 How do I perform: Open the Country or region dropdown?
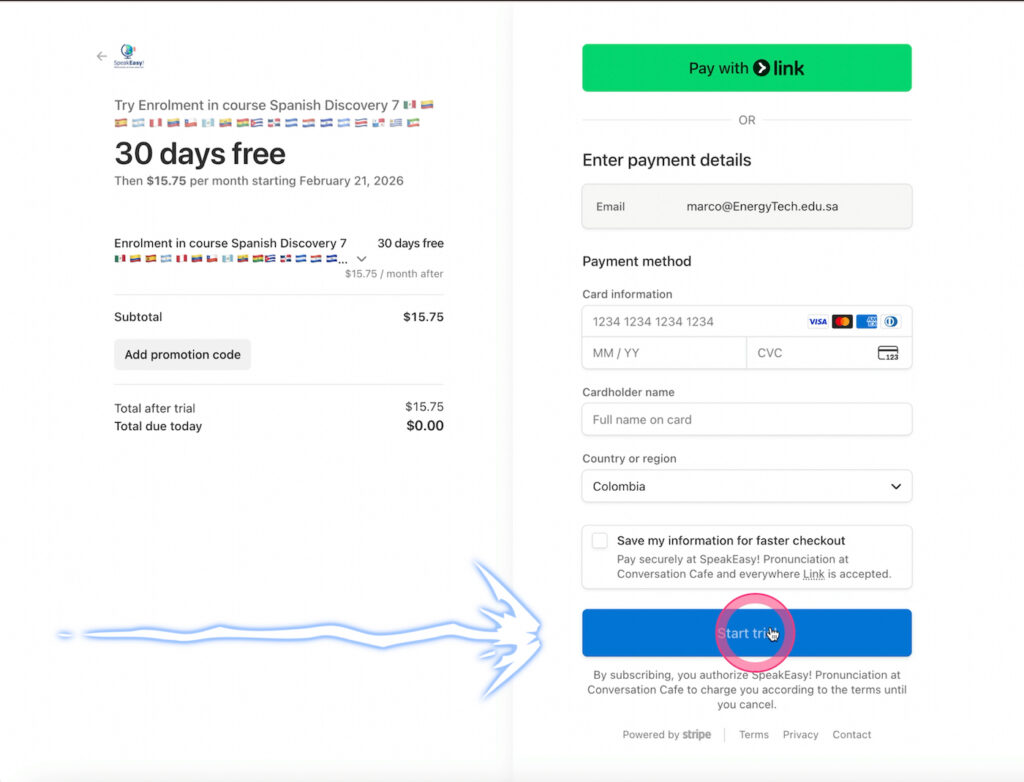pyautogui.click(x=746, y=487)
